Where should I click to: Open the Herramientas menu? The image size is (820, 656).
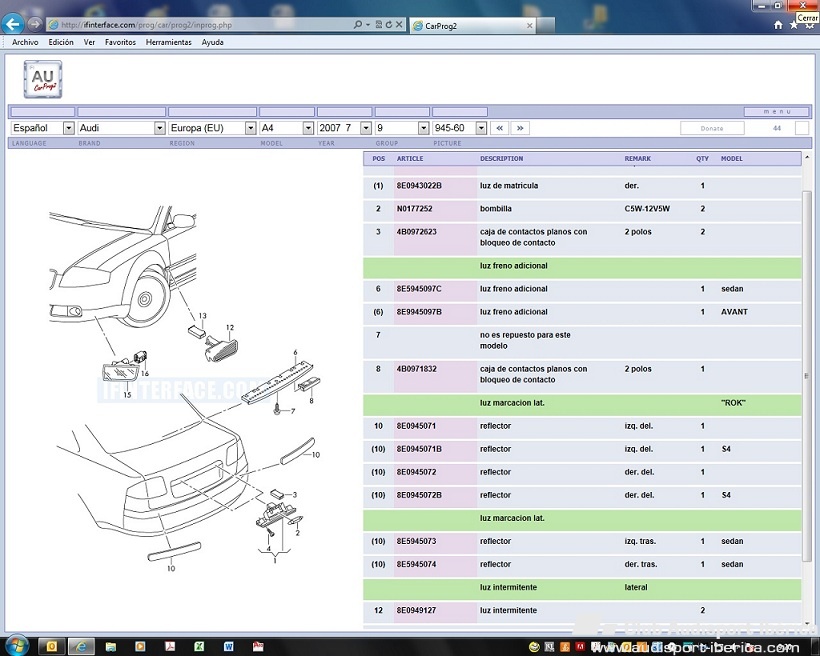168,43
